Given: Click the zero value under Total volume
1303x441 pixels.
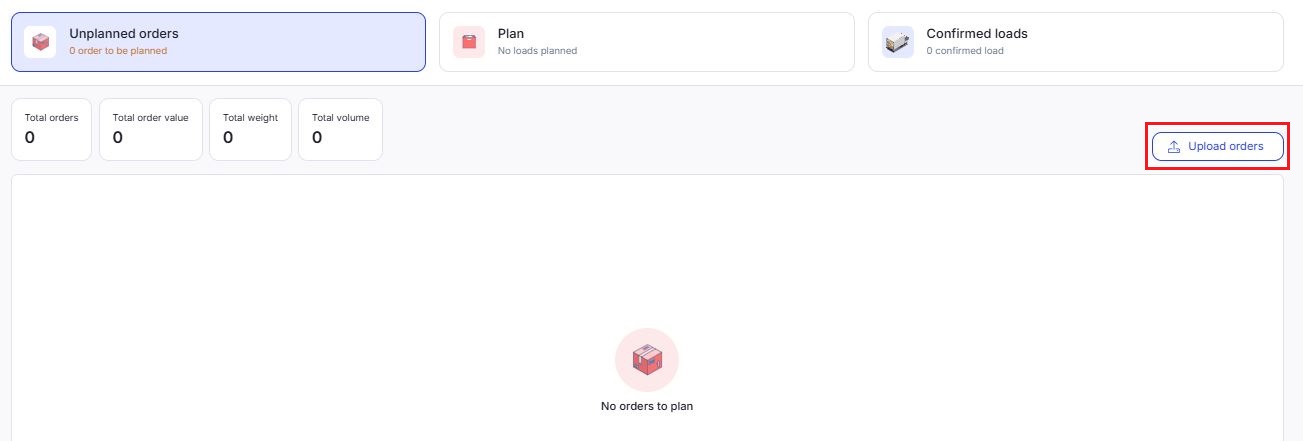Looking at the screenshot, I should (317, 138).
